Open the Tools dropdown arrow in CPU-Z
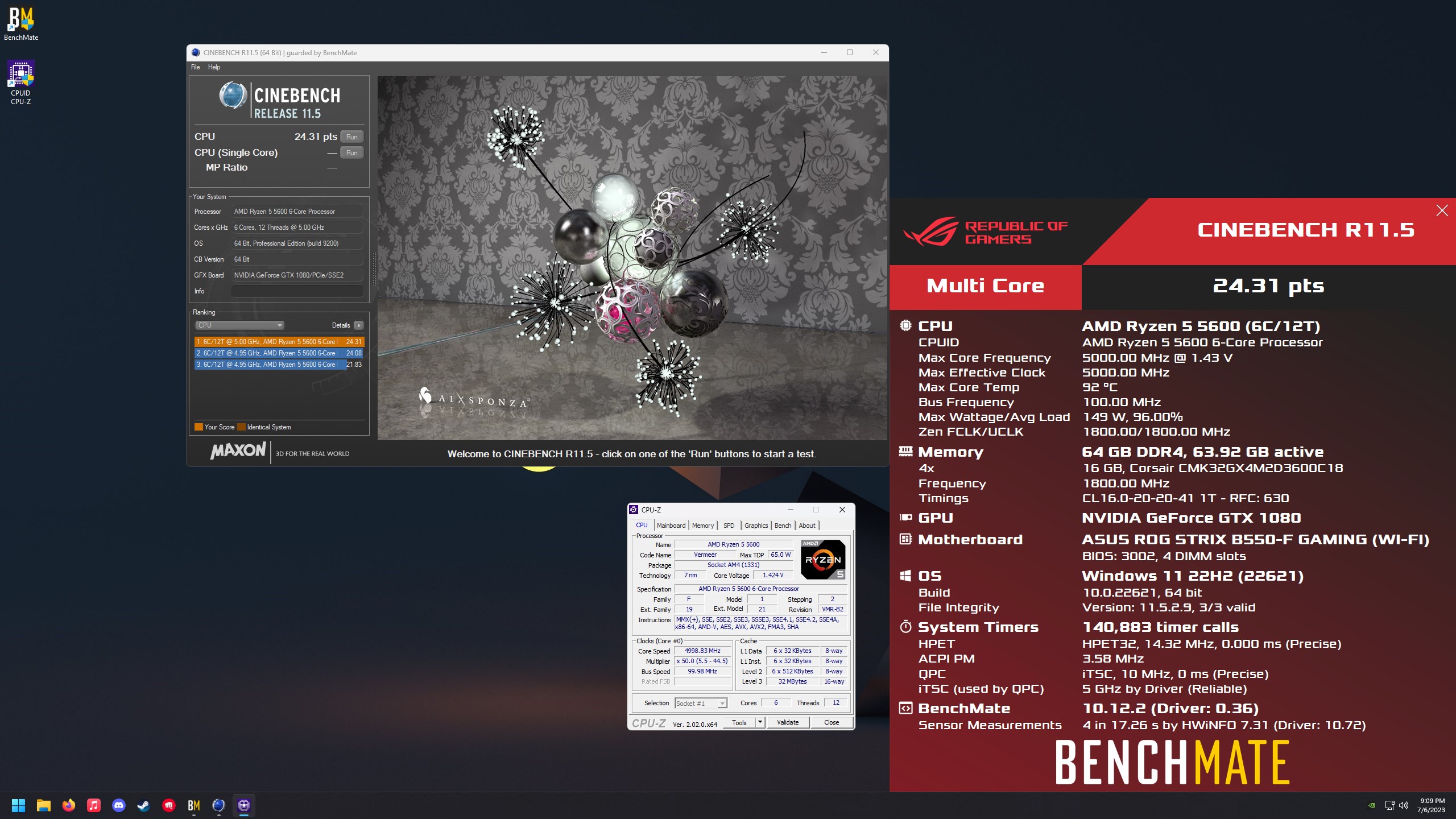 760,722
